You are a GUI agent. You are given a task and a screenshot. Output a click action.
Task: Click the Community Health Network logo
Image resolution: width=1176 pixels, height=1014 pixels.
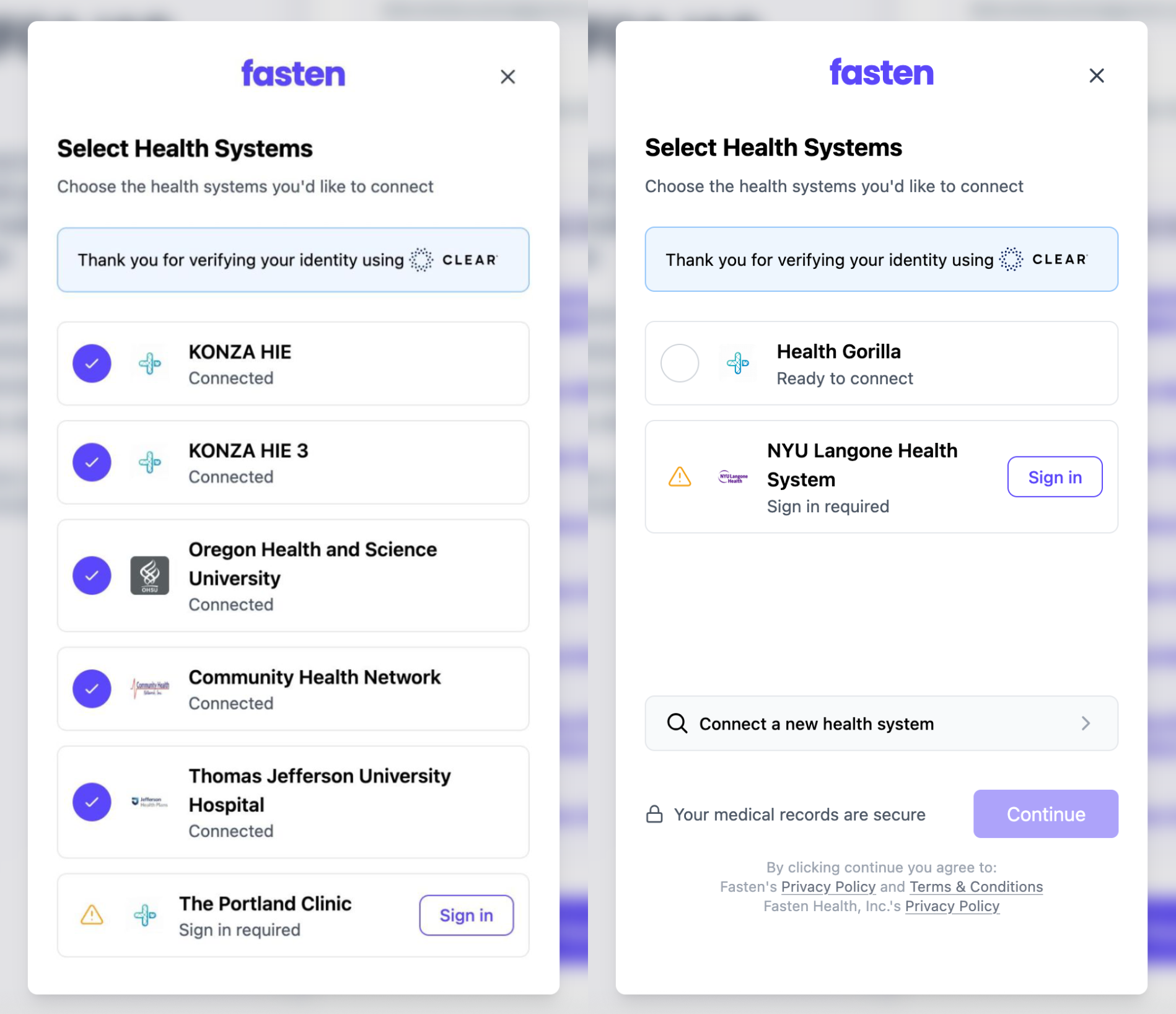click(149, 688)
